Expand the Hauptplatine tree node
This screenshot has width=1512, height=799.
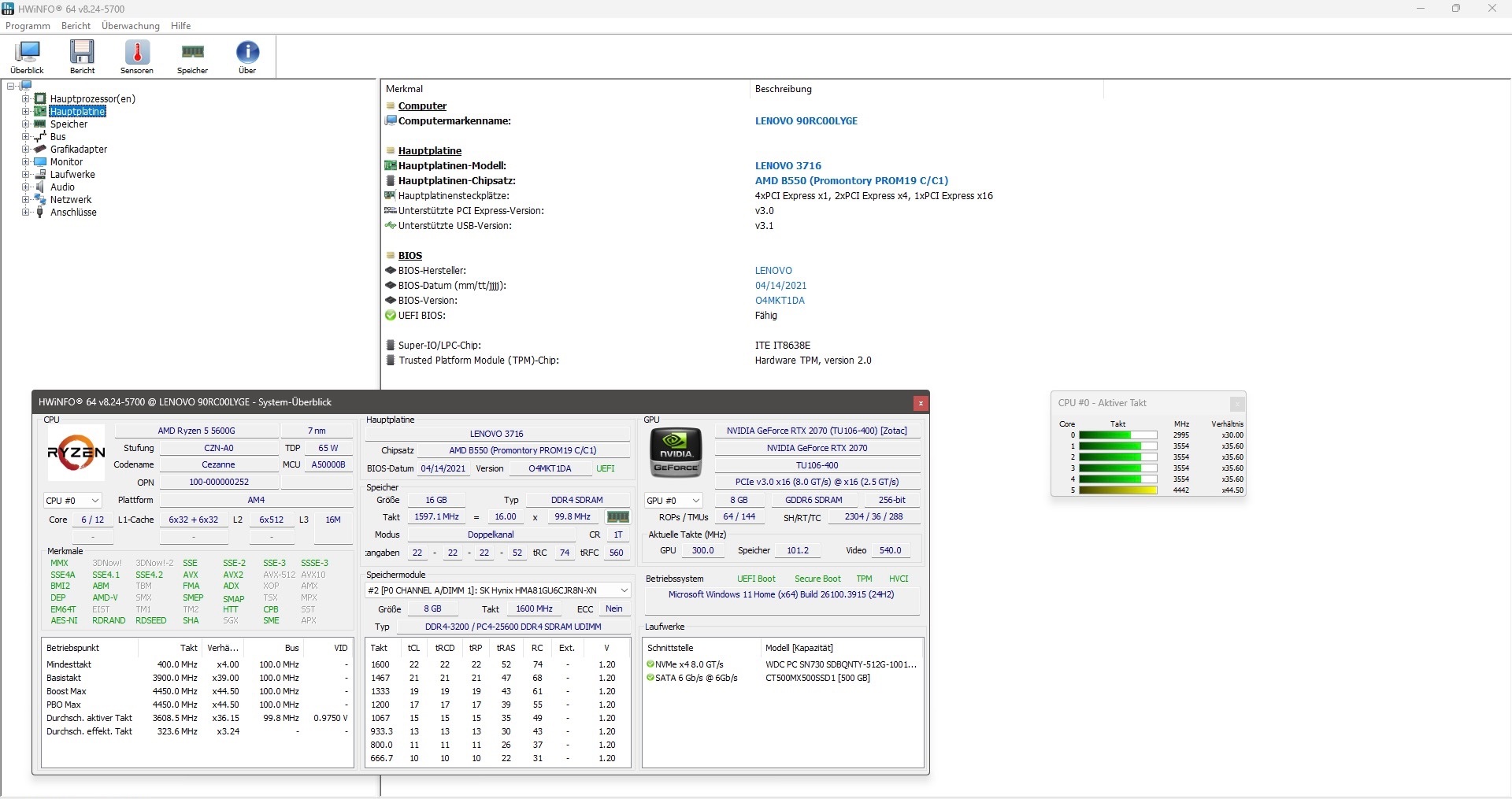coord(25,111)
